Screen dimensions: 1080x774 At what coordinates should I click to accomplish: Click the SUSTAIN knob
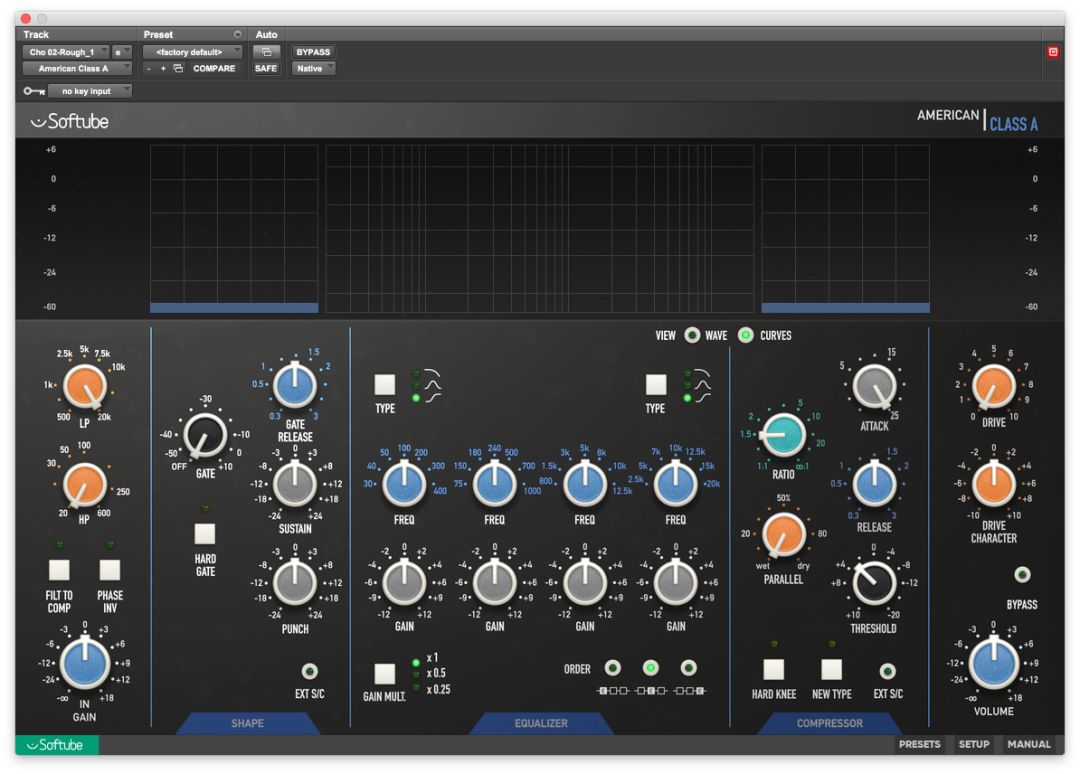point(295,484)
